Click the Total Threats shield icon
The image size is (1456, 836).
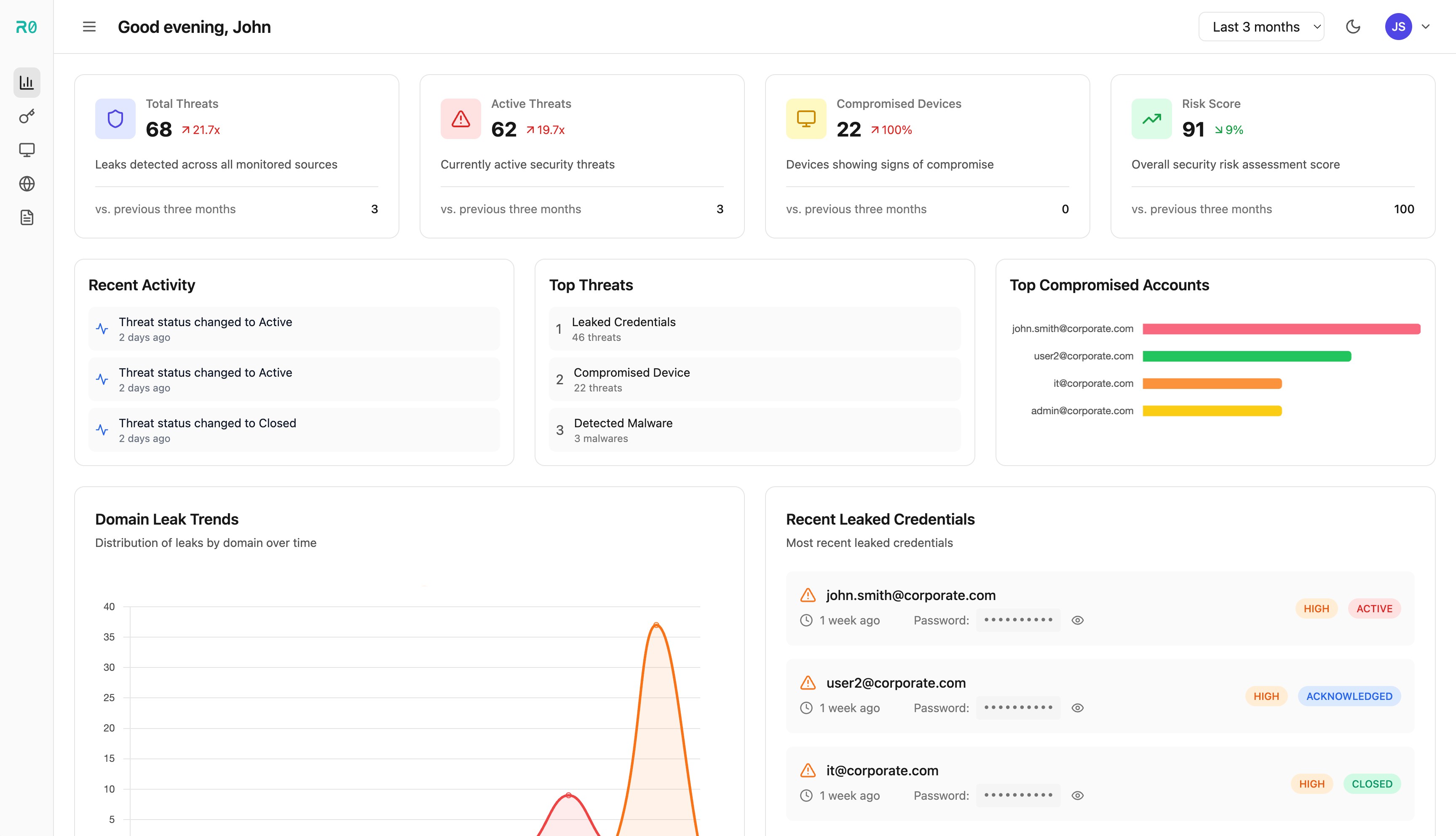coord(115,119)
